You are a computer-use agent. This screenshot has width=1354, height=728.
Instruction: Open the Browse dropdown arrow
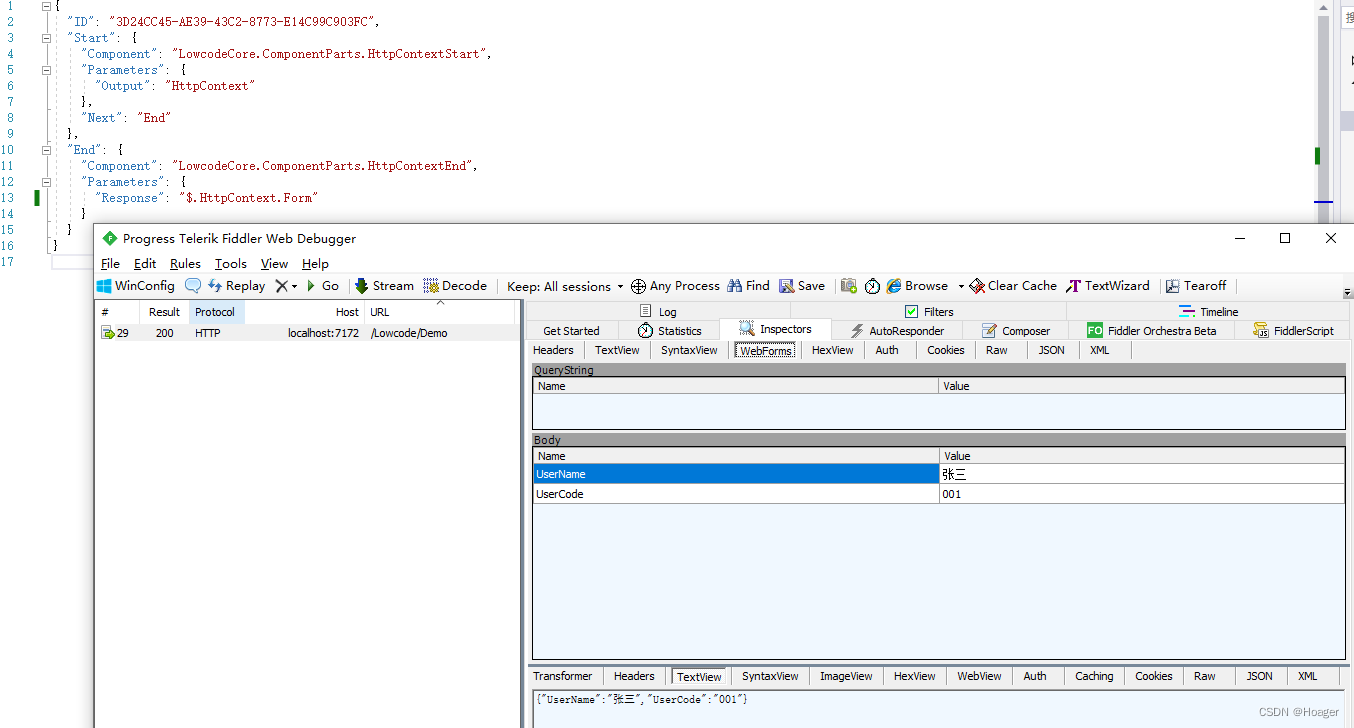[961, 287]
